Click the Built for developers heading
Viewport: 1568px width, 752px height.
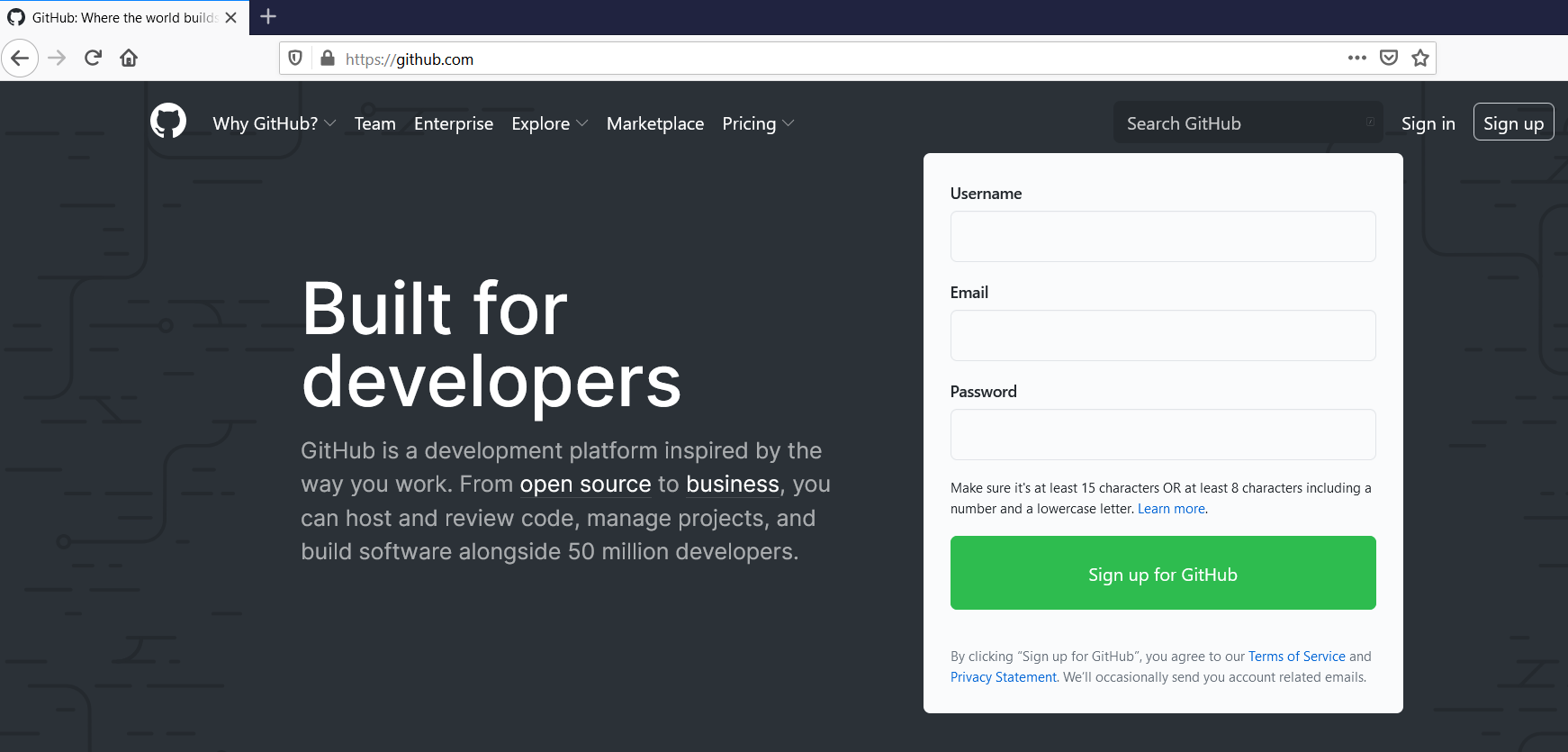pos(491,346)
